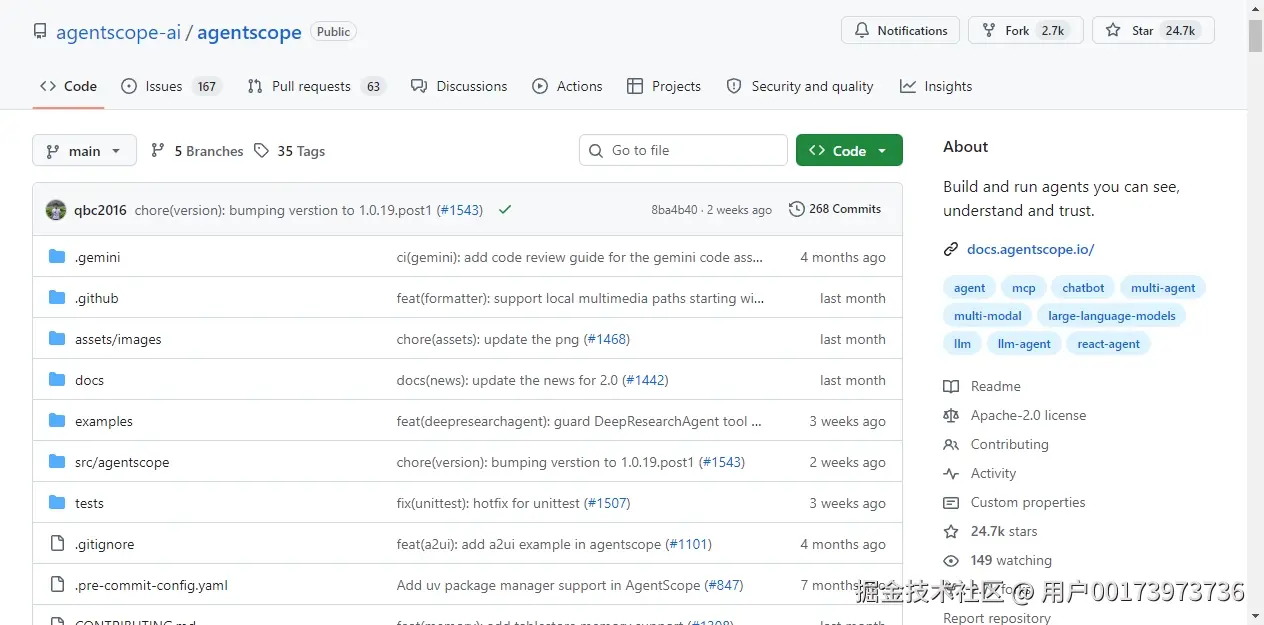Viewport: 1264px width, 625px height.
Task: Go to the Discussions tab
Action: (x=459, y=86)
